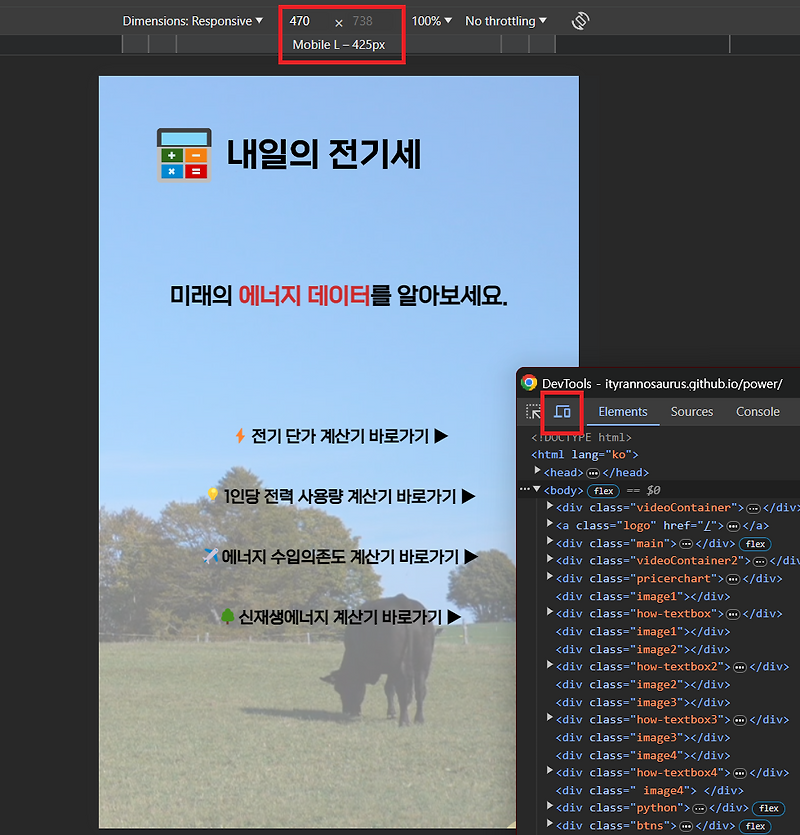Open the 100% zoom level dropdown
Viewport: 800px width, 835px height.
point(430,20)
